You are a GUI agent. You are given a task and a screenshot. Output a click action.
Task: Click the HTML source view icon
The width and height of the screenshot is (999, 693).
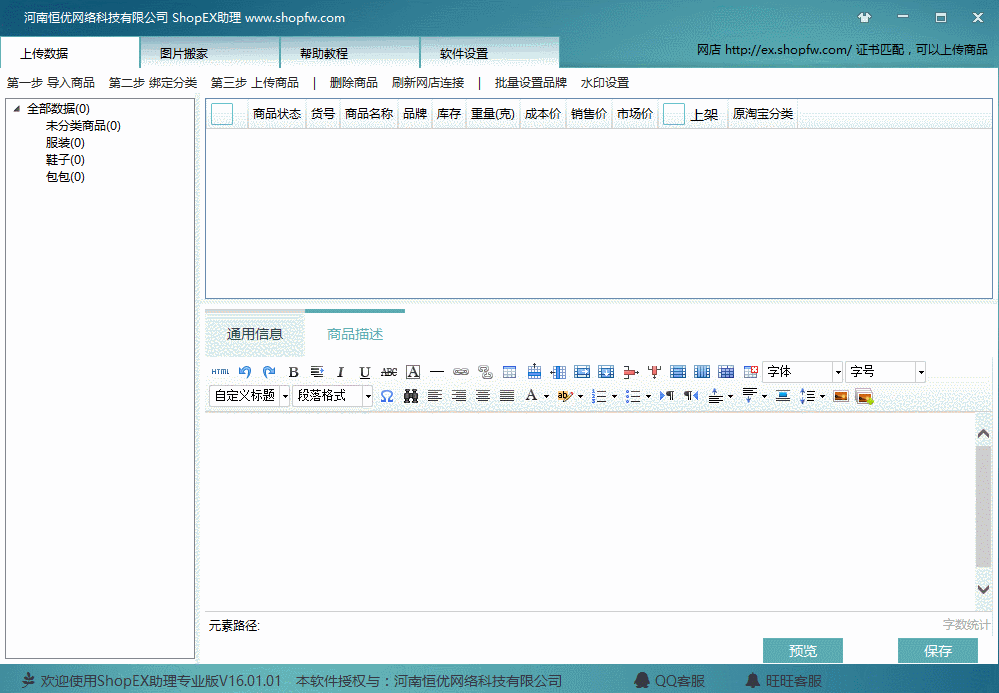tap(220, 372)
